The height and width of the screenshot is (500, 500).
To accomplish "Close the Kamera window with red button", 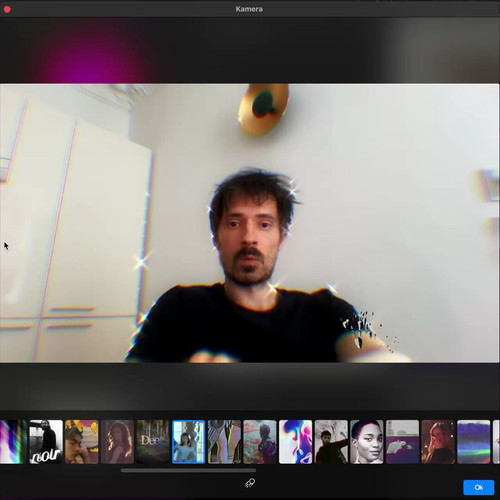I will 7,9.
